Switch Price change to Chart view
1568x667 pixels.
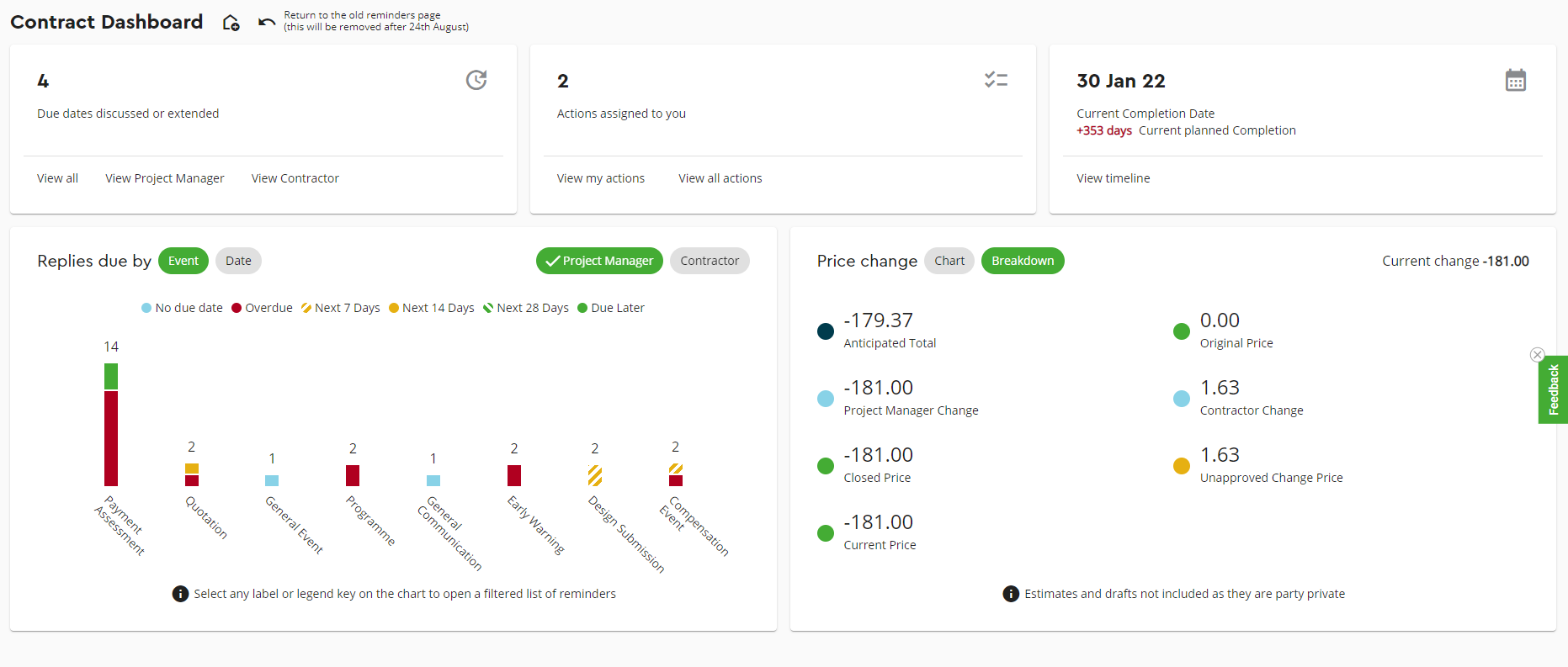coord(949,261)
